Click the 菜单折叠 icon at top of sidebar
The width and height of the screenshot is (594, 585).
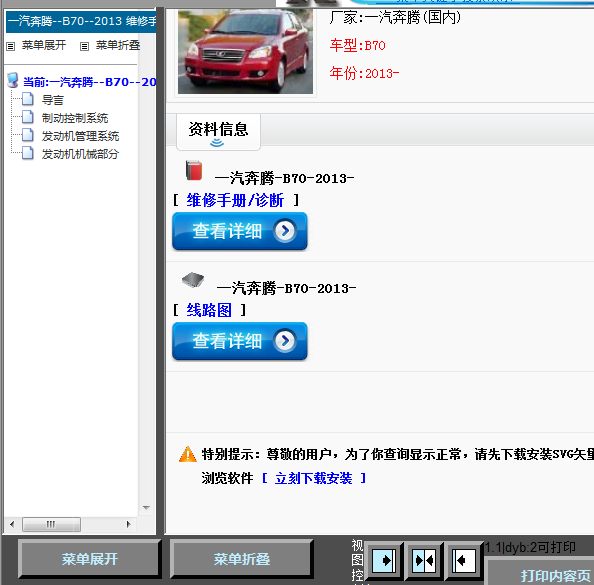click(x=84, y=46)
